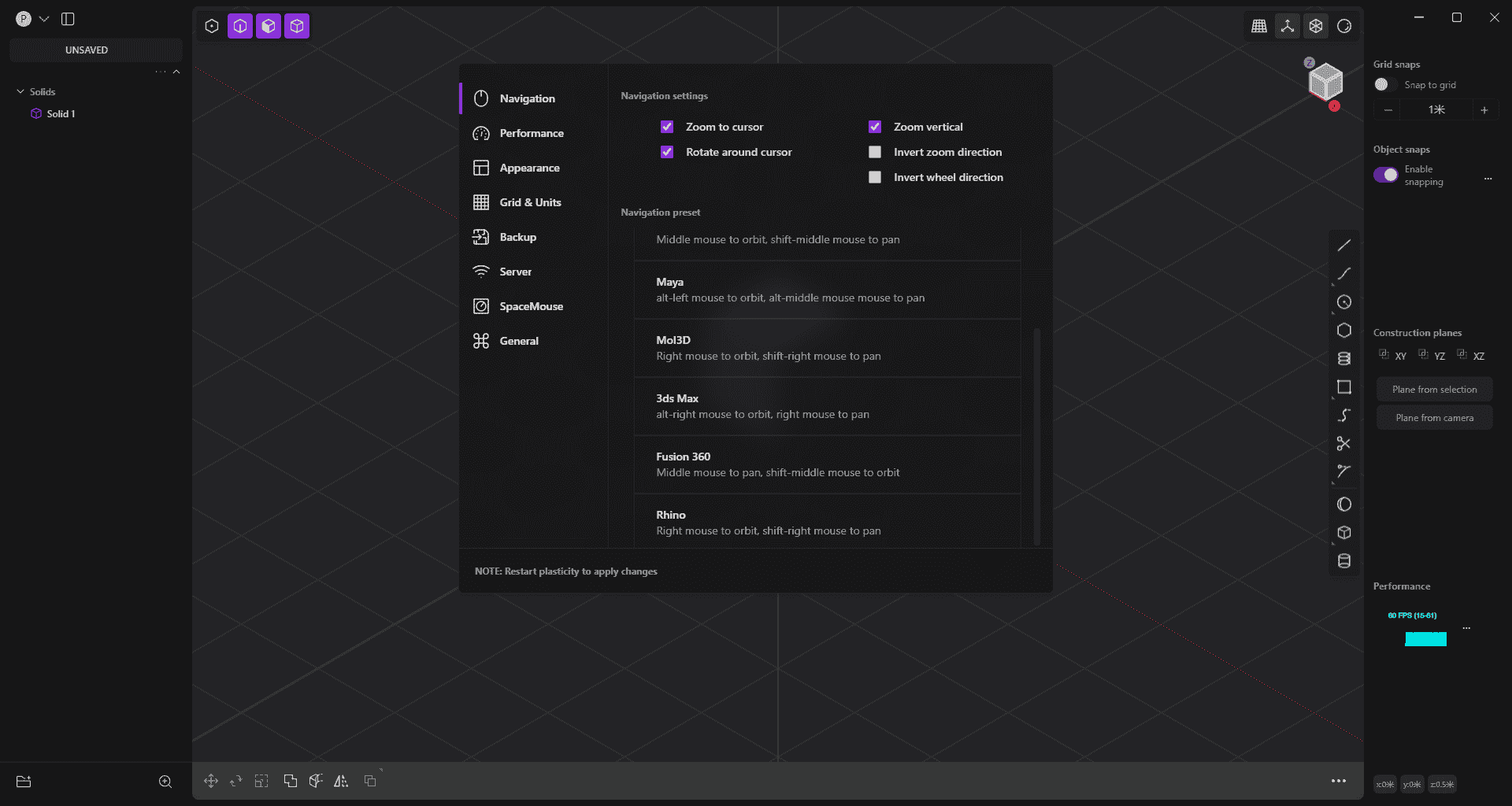Screen dimensions: 1512x806
Task: Select Solid 1 in the outliner
Action: (61, 113)
